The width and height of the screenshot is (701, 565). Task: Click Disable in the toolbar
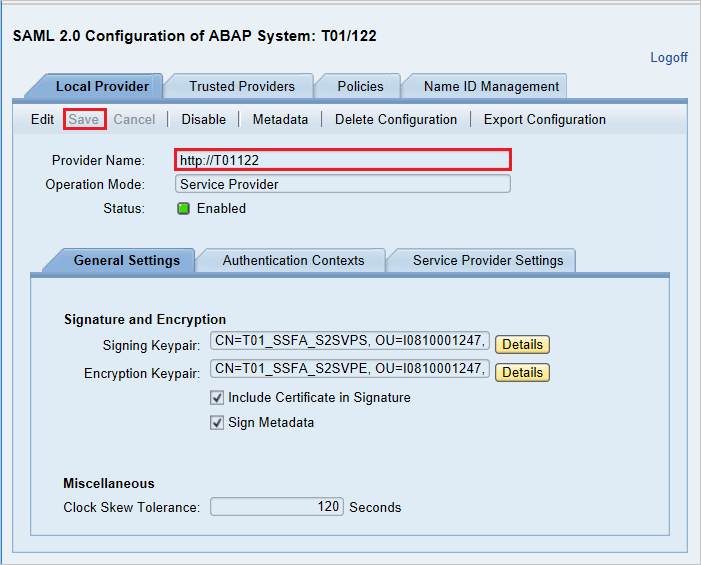click(203, 119)
